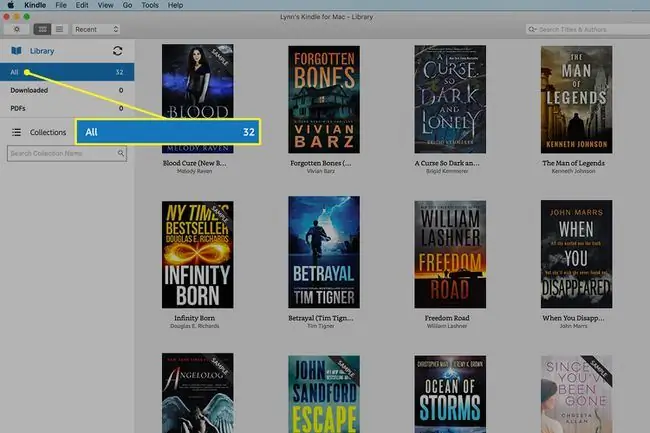Switch to list view layout
Screen dimensions: 650x433
point(60,29)
